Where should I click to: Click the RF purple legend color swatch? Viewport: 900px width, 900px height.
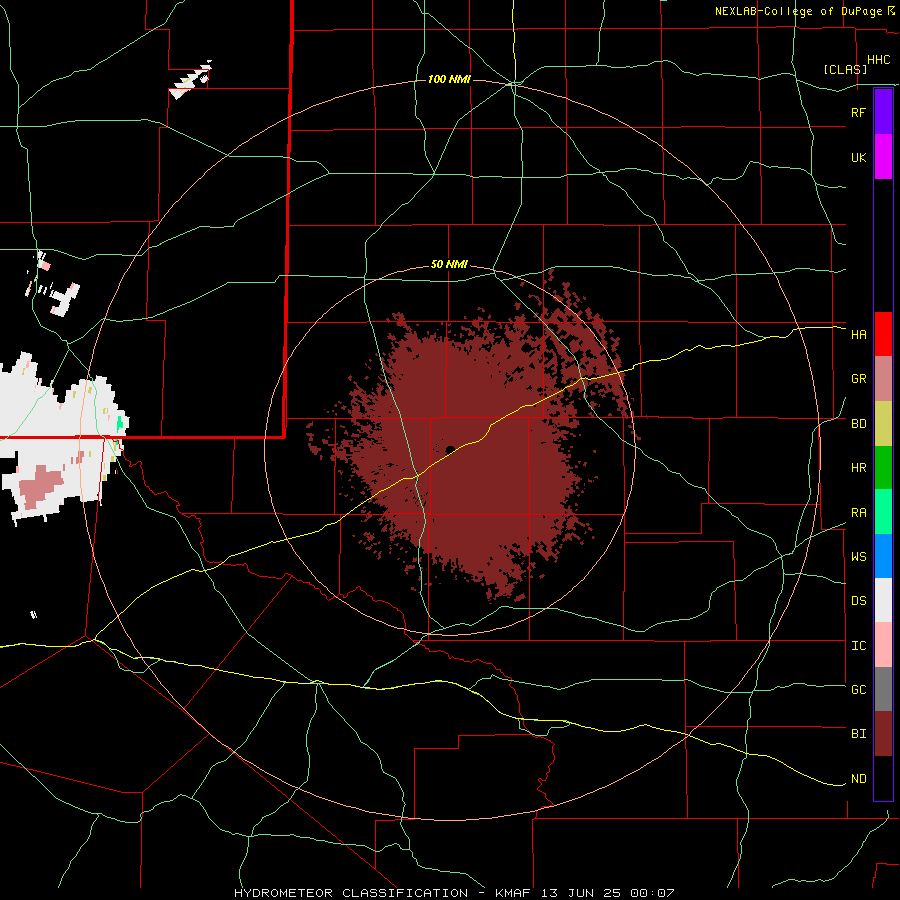coord(883,112)
